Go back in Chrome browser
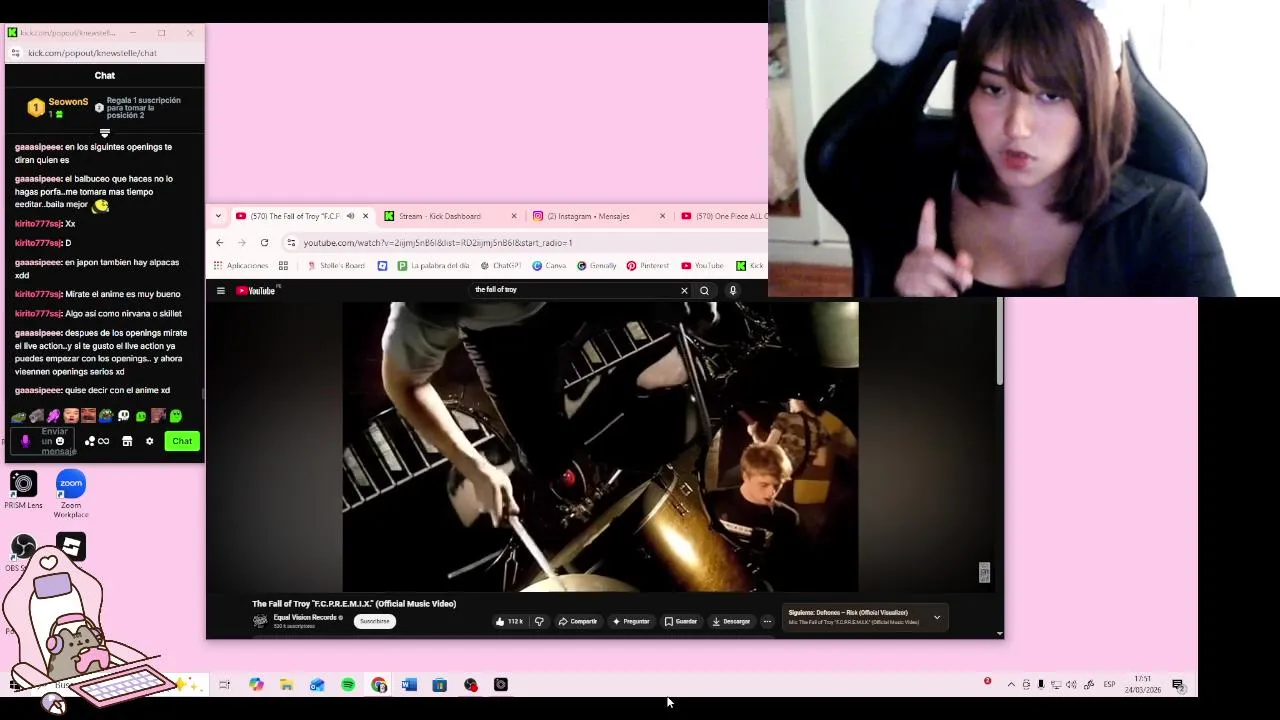The height and width of the screenshot is (720, 1280). (x=220, y=243)
